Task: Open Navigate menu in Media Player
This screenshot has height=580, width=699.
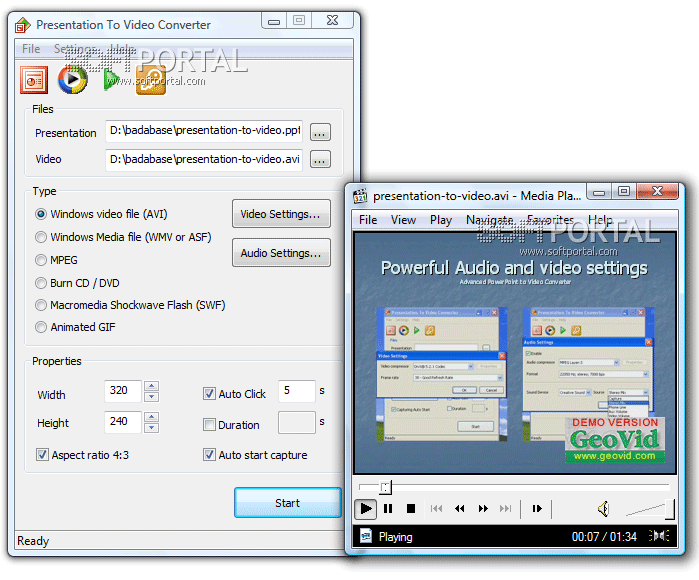Action: pos(489,220)
